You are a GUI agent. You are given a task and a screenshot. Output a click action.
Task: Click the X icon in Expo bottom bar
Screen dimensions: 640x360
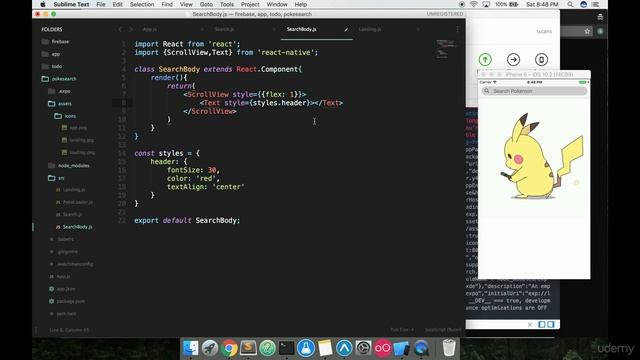530,324
